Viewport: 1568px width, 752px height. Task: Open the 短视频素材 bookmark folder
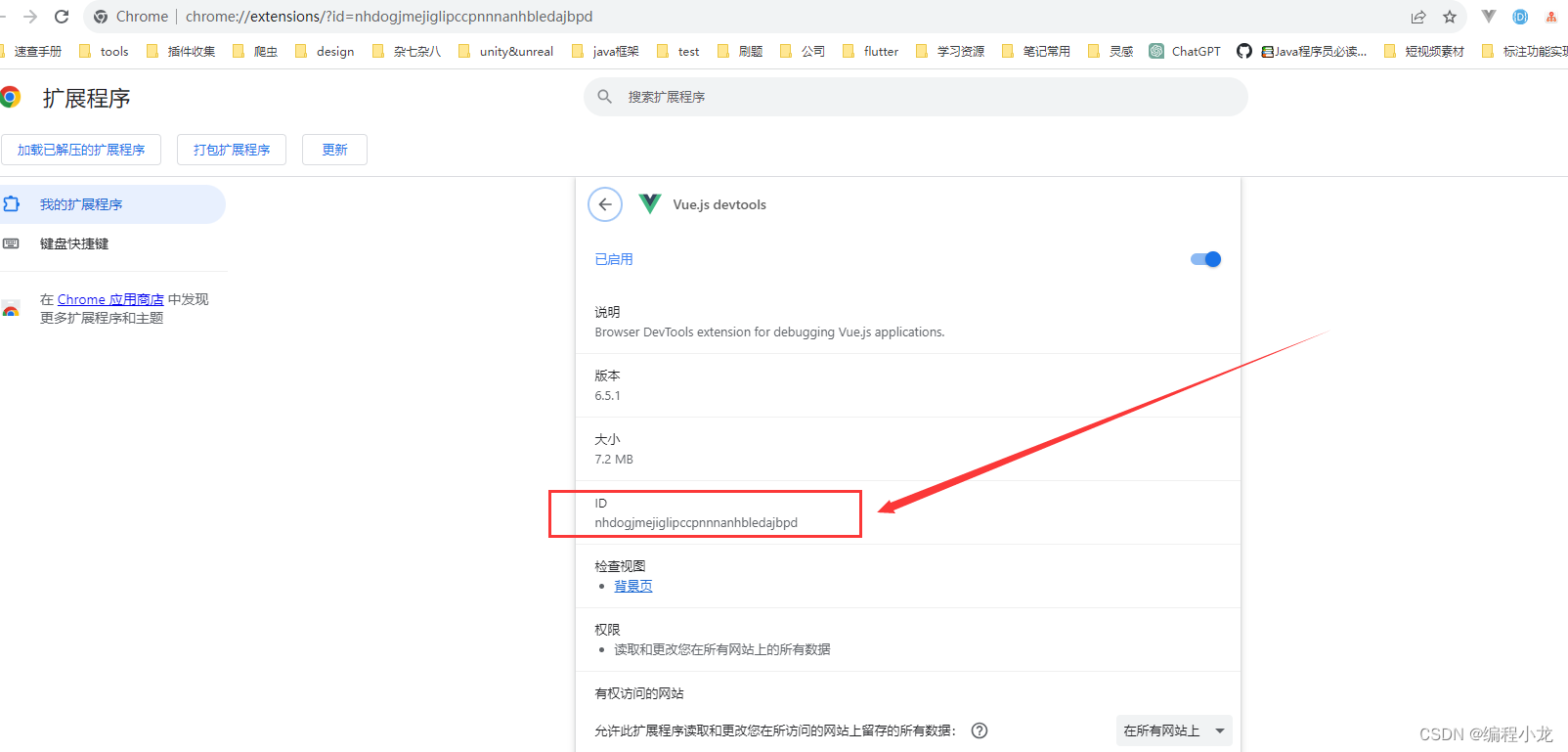click(1424, 51)
